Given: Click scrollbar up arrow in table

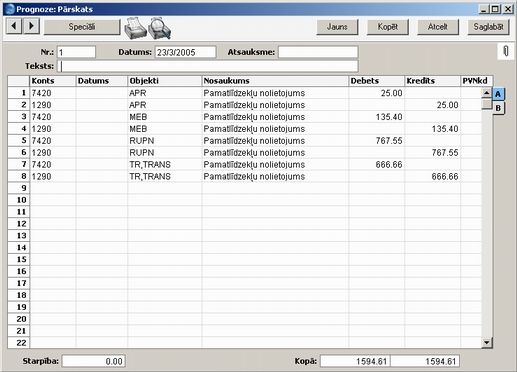Looking at the screenshot, I should coord(486,93).
